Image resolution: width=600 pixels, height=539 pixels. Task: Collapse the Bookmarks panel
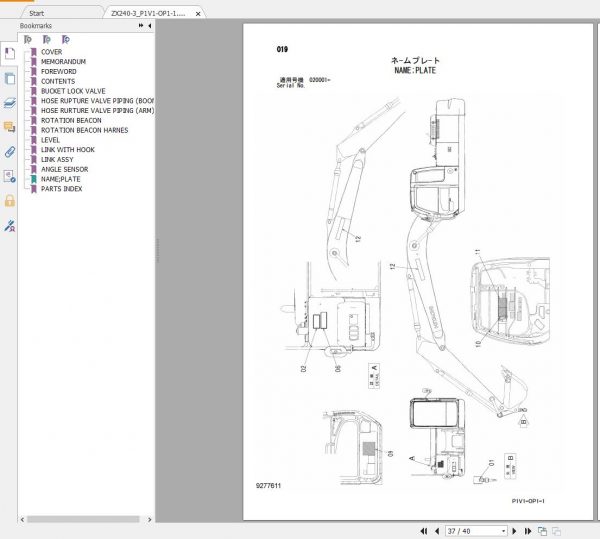coord(150,26)
